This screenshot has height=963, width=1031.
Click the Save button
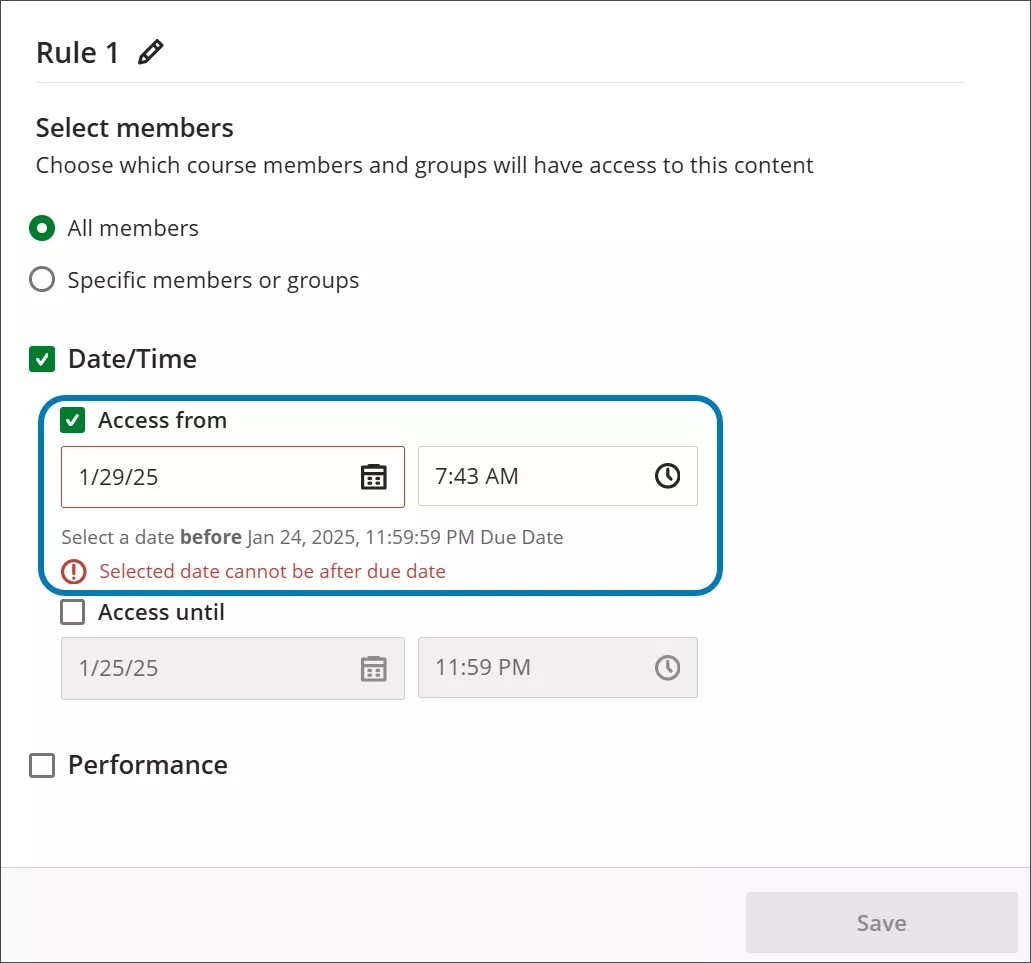tap(880, 922)
